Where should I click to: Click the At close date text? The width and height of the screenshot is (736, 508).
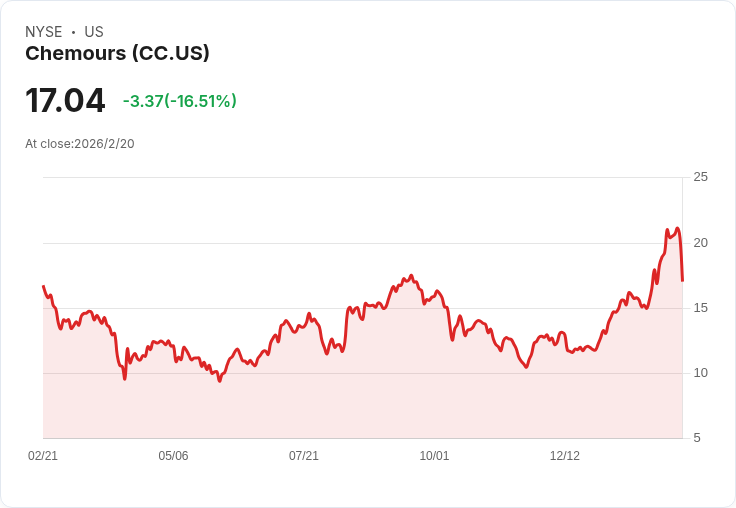point(80,144)
